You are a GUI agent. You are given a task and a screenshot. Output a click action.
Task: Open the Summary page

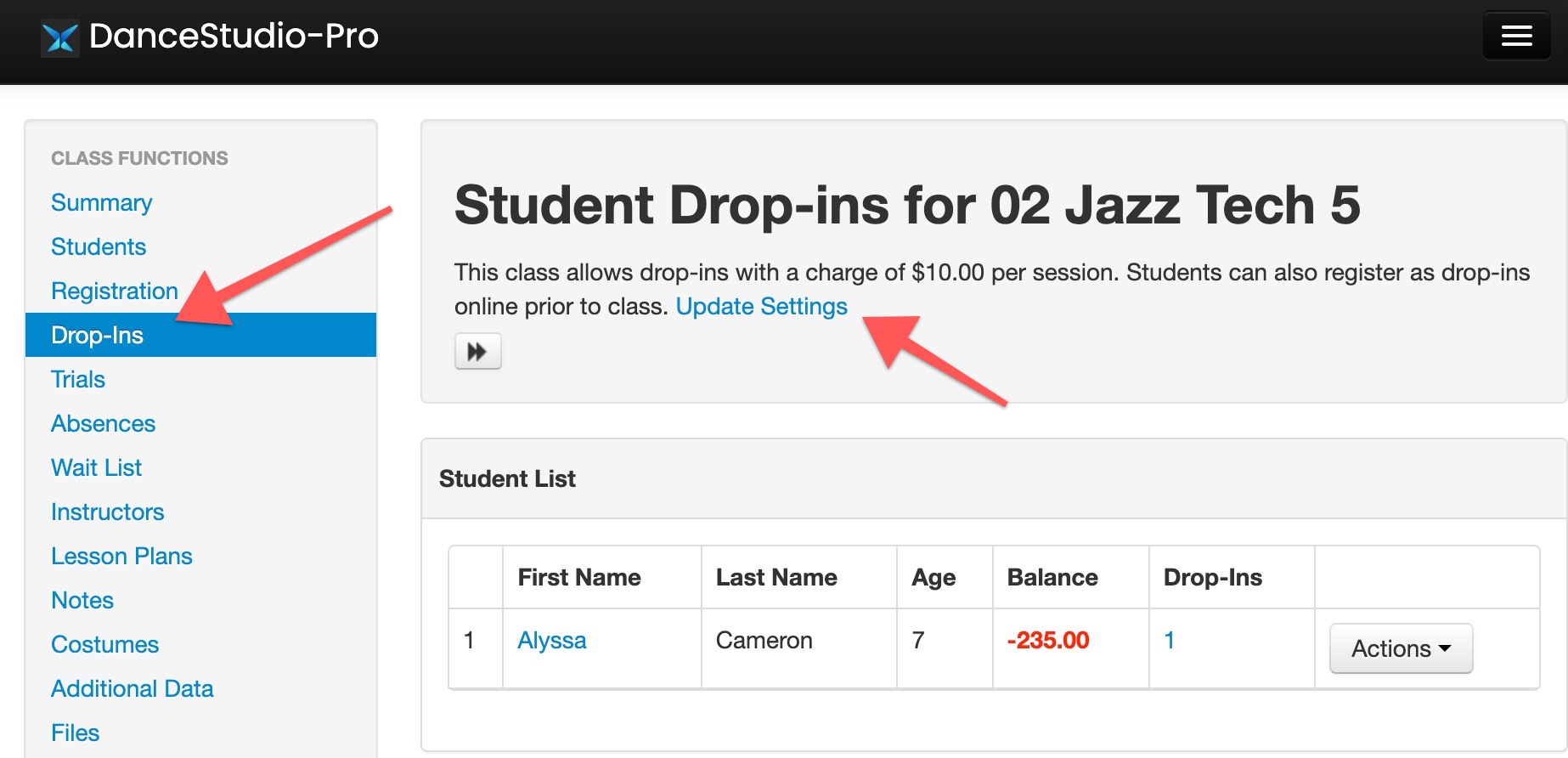[x=101, y=202]
